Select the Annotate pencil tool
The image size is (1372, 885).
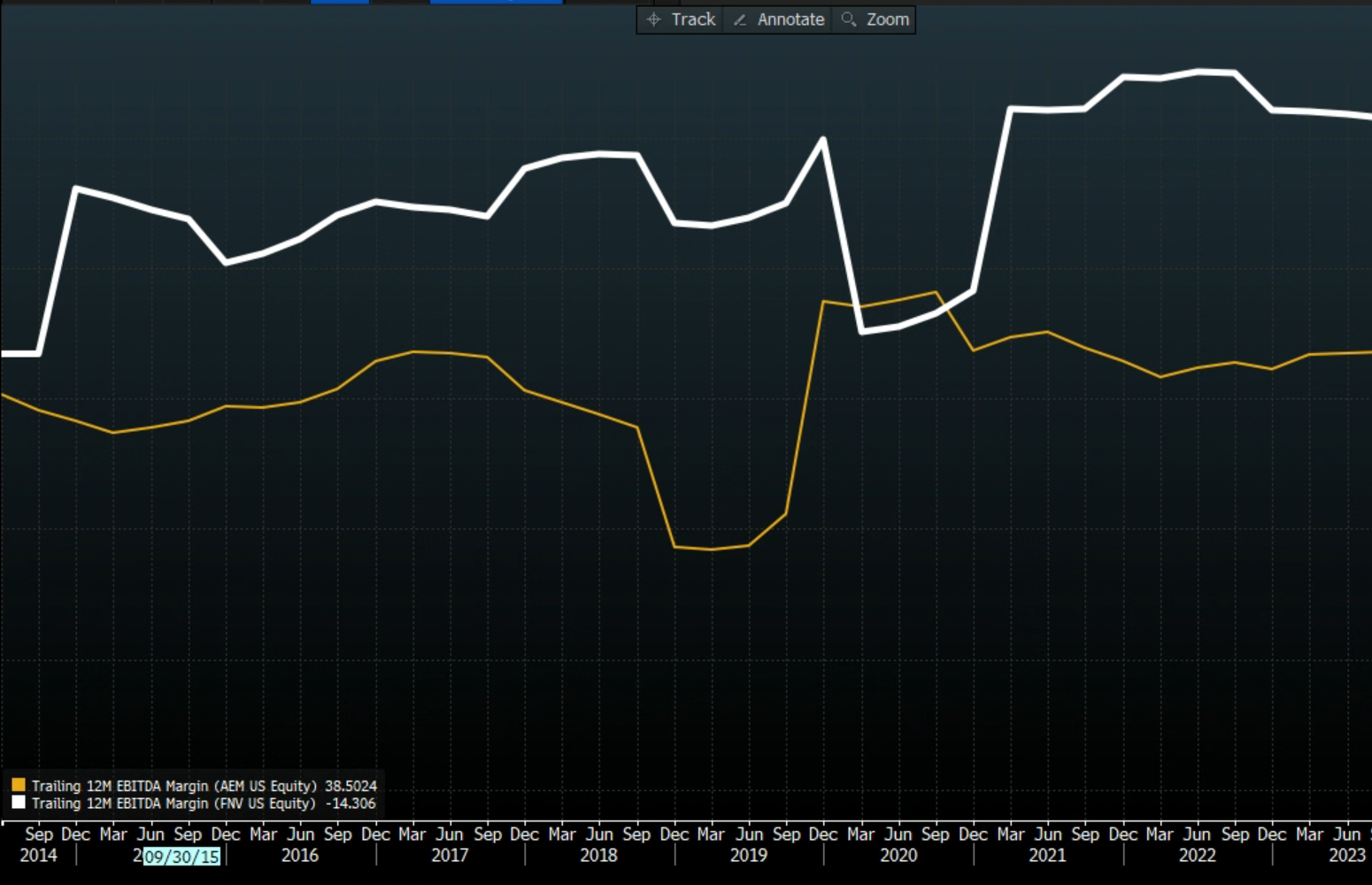[x=779, y=19]
